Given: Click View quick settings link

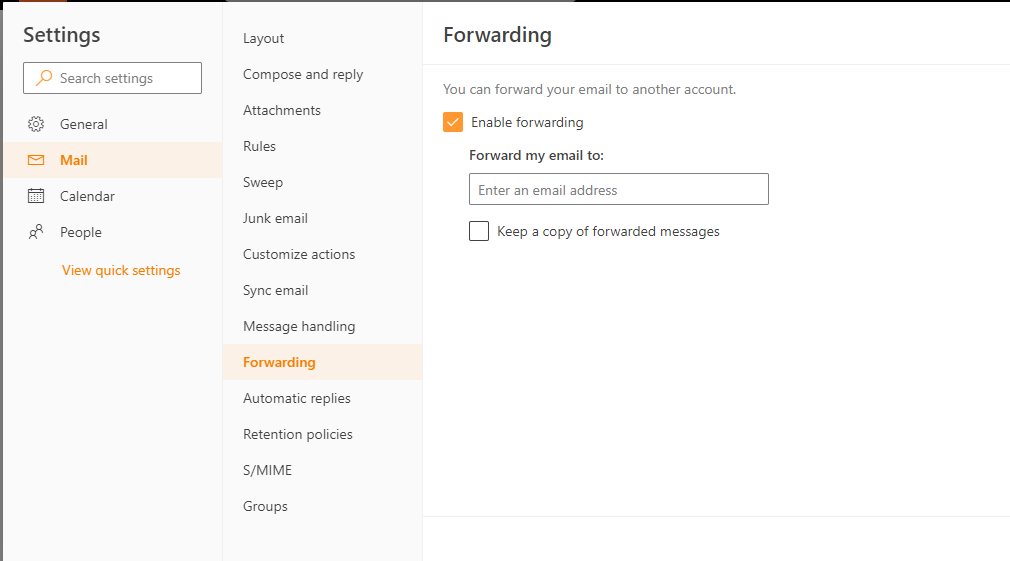Looking at the screenshot, I should click(121, 270).
